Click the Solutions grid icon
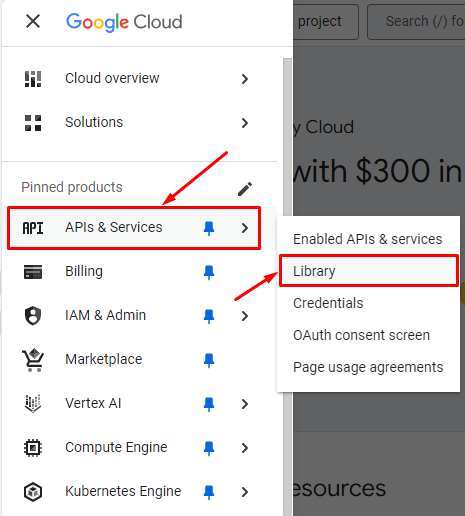 [33, 123]
